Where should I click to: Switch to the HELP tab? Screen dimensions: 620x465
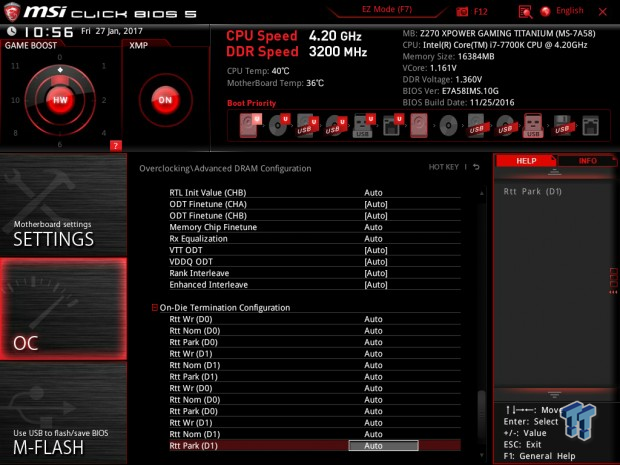(x=526, y=161)
